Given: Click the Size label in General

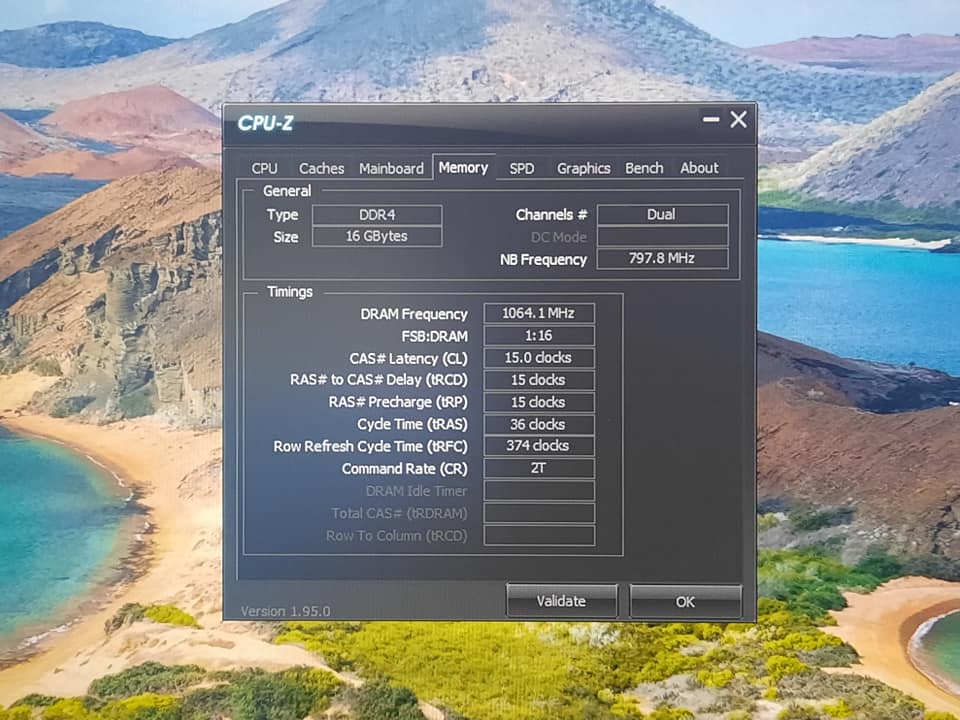Looking at the screenshot, I should [x=286, y=237].
